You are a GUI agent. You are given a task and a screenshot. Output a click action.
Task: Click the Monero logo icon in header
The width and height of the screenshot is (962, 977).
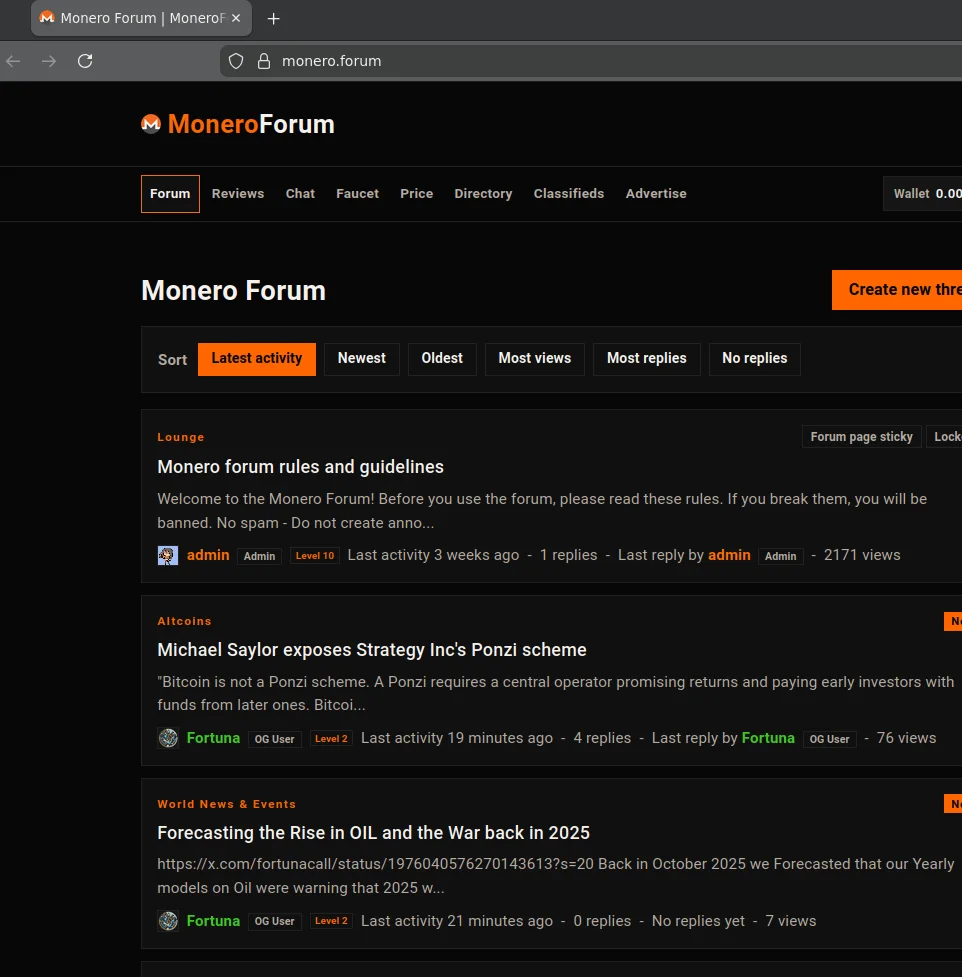pos(151,124)
